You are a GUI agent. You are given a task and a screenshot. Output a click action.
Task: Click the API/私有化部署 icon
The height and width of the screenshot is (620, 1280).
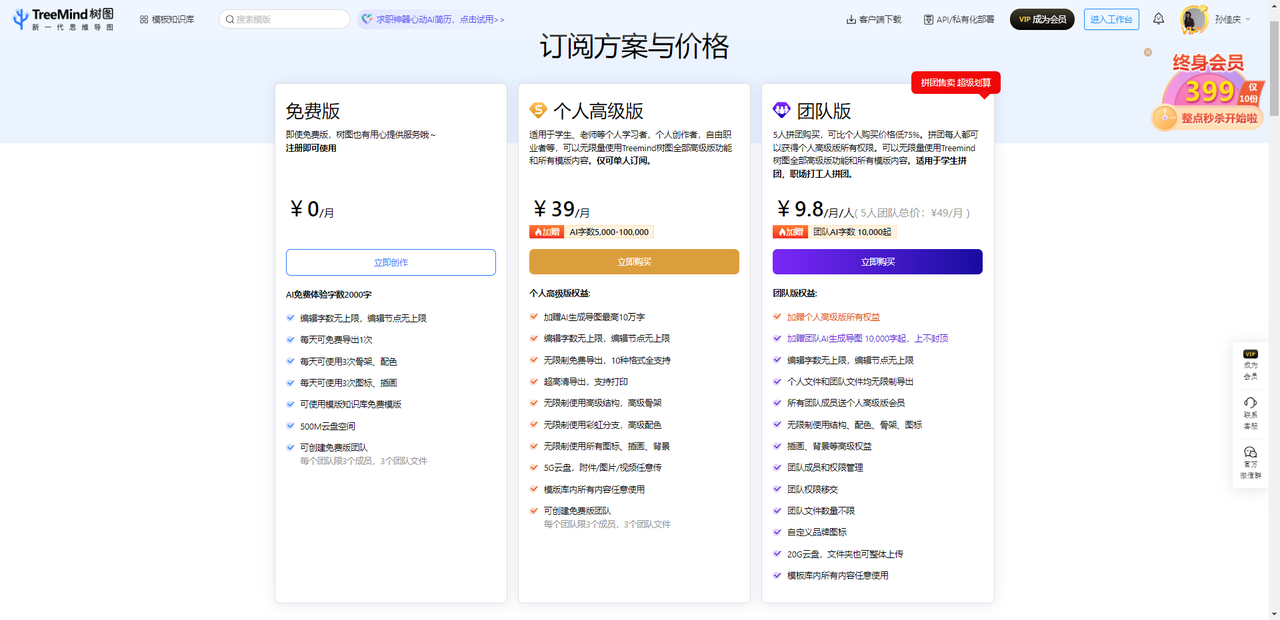point(928,19)
